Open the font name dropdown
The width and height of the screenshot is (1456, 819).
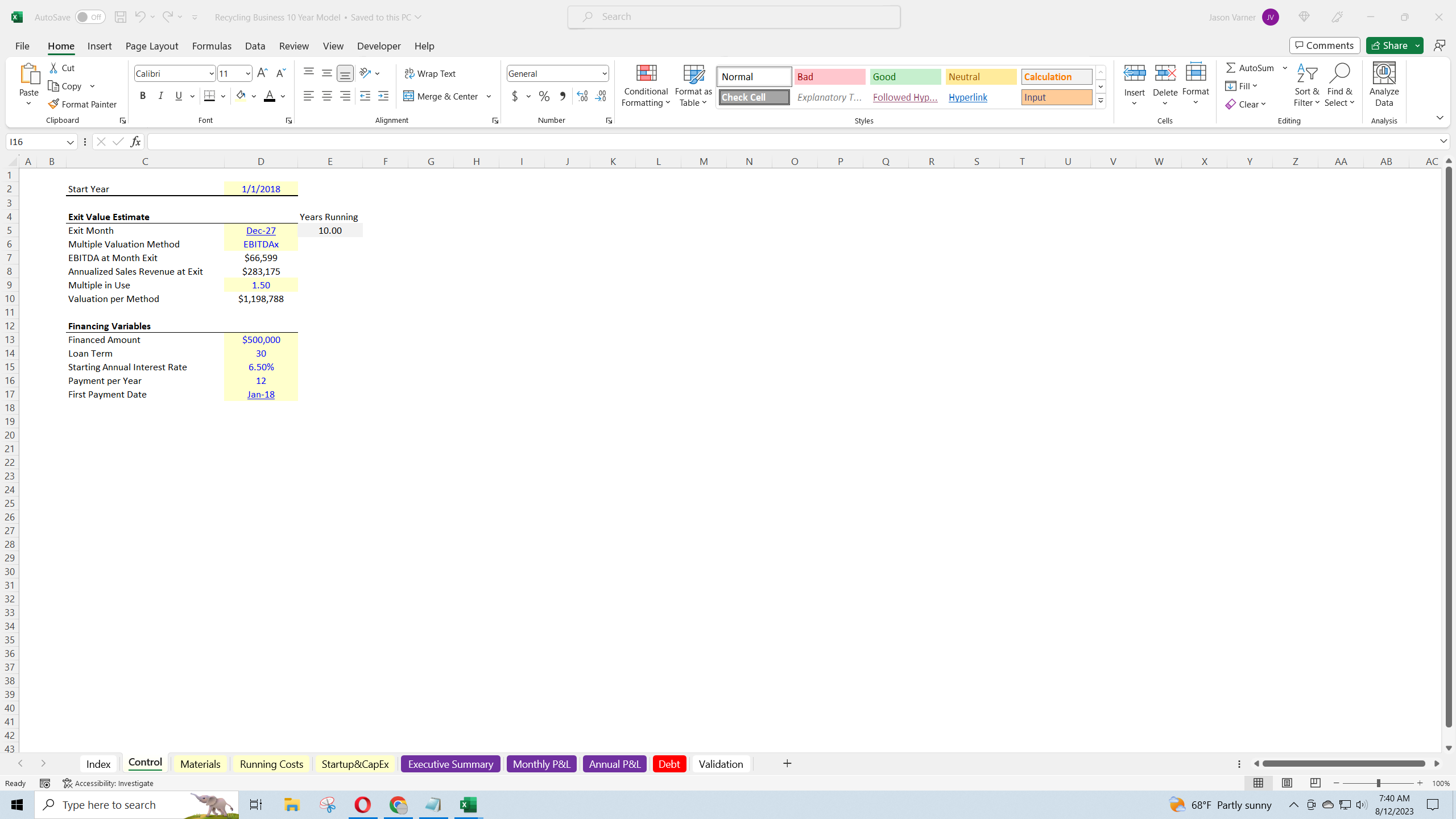click(x=211, y=73)
